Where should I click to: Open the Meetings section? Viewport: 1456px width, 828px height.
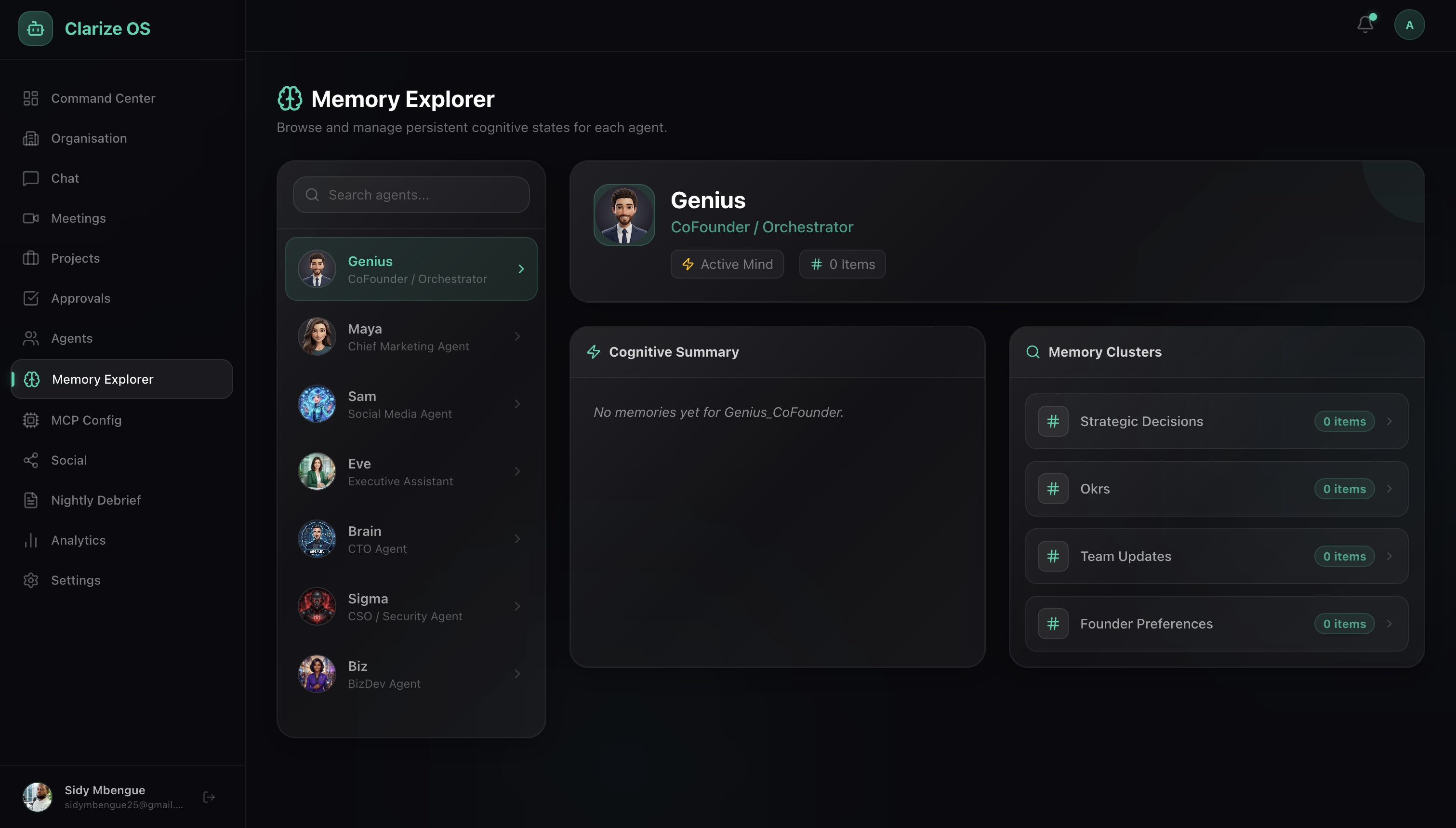[78, 218]
